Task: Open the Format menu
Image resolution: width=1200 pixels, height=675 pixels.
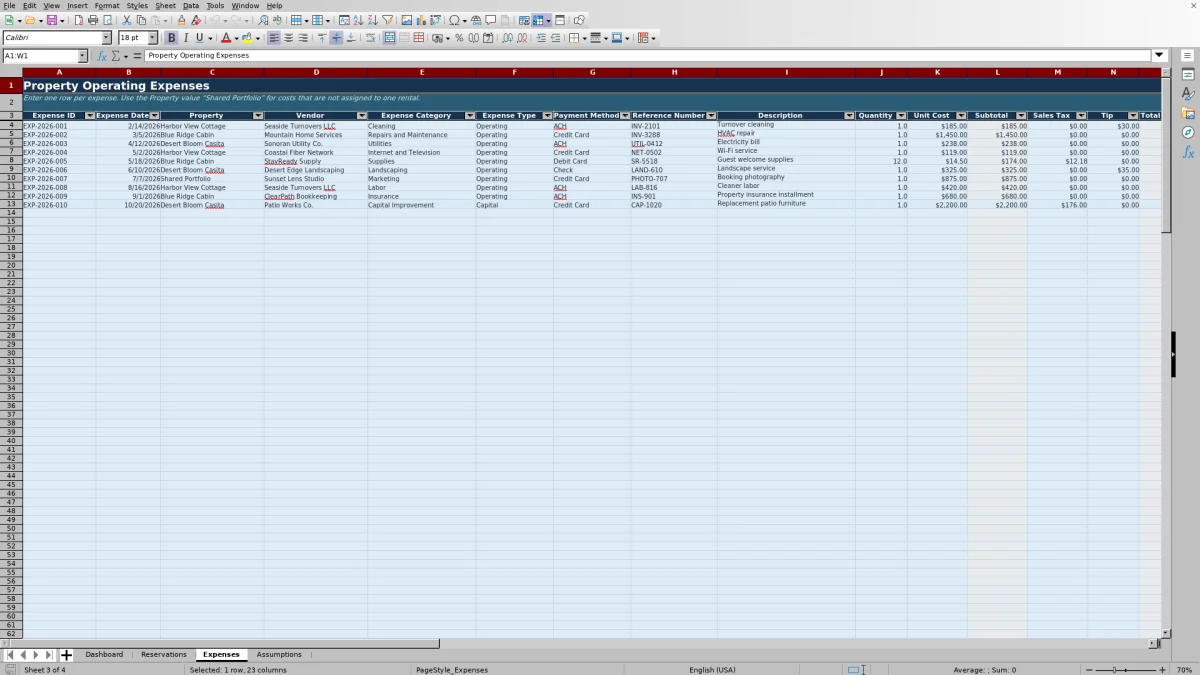Action: [107, 6]
